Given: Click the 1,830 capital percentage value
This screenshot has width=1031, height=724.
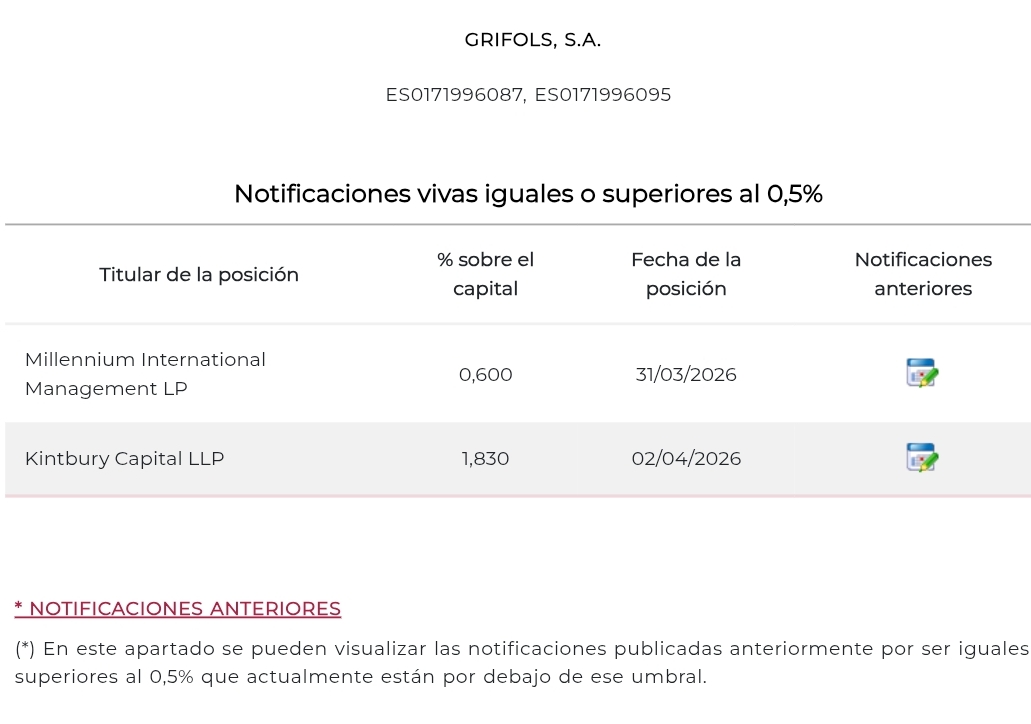Looking at the screenshot, I should [485, 458].
